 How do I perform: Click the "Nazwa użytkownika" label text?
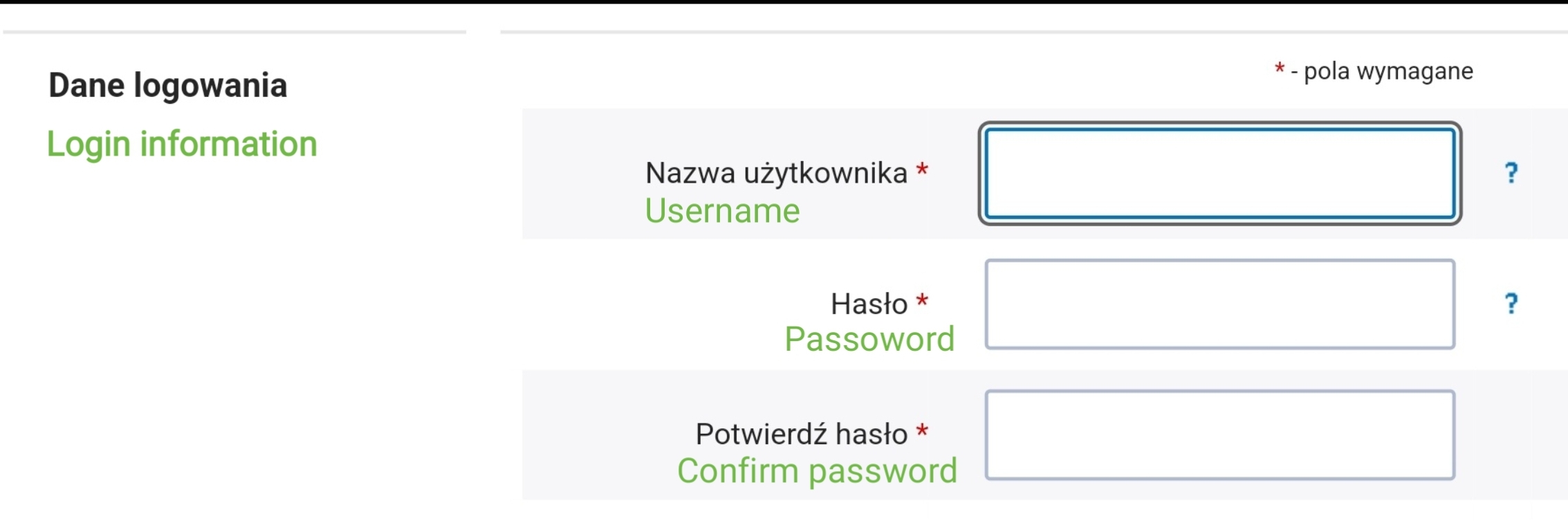pyautogui.click(x=776, y=173)
